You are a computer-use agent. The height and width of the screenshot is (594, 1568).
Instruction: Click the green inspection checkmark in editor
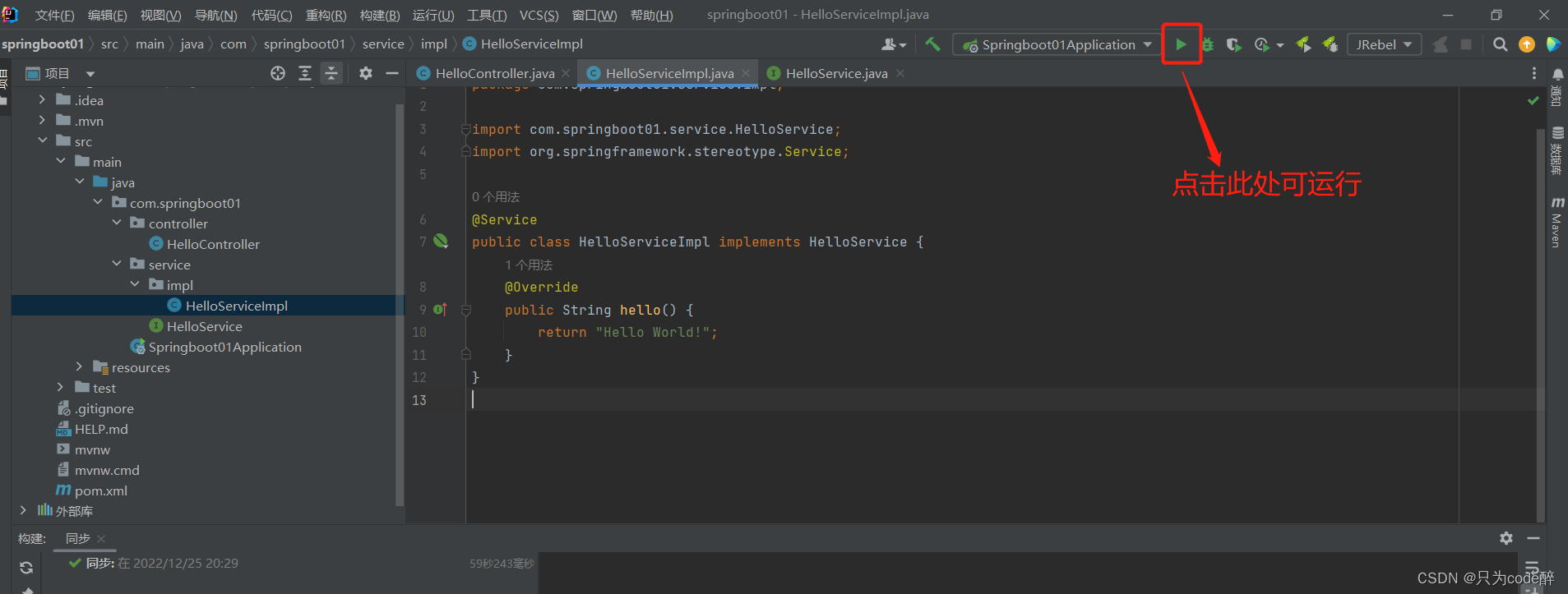[1533, 100]
